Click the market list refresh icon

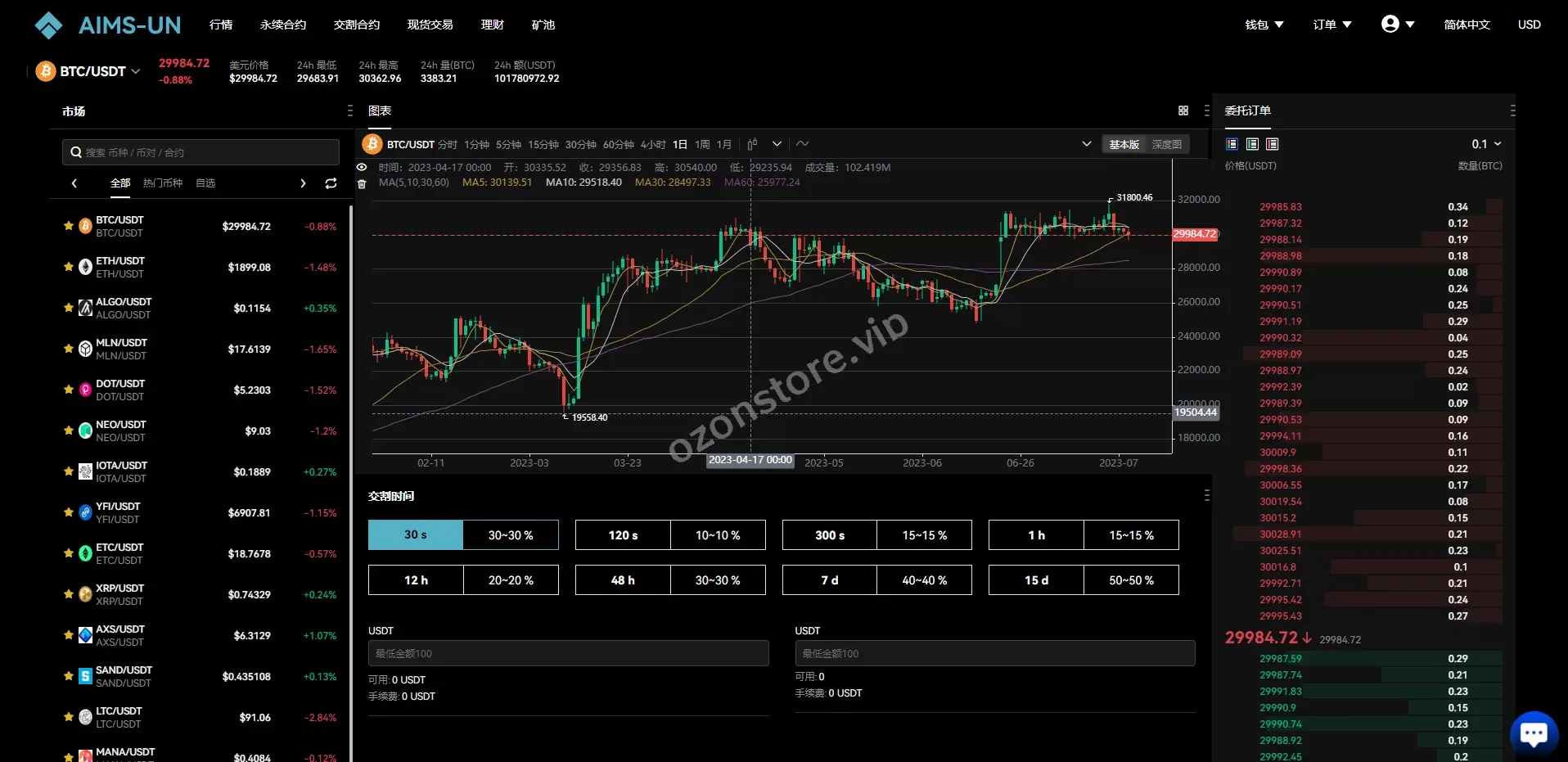pos(331,183)
